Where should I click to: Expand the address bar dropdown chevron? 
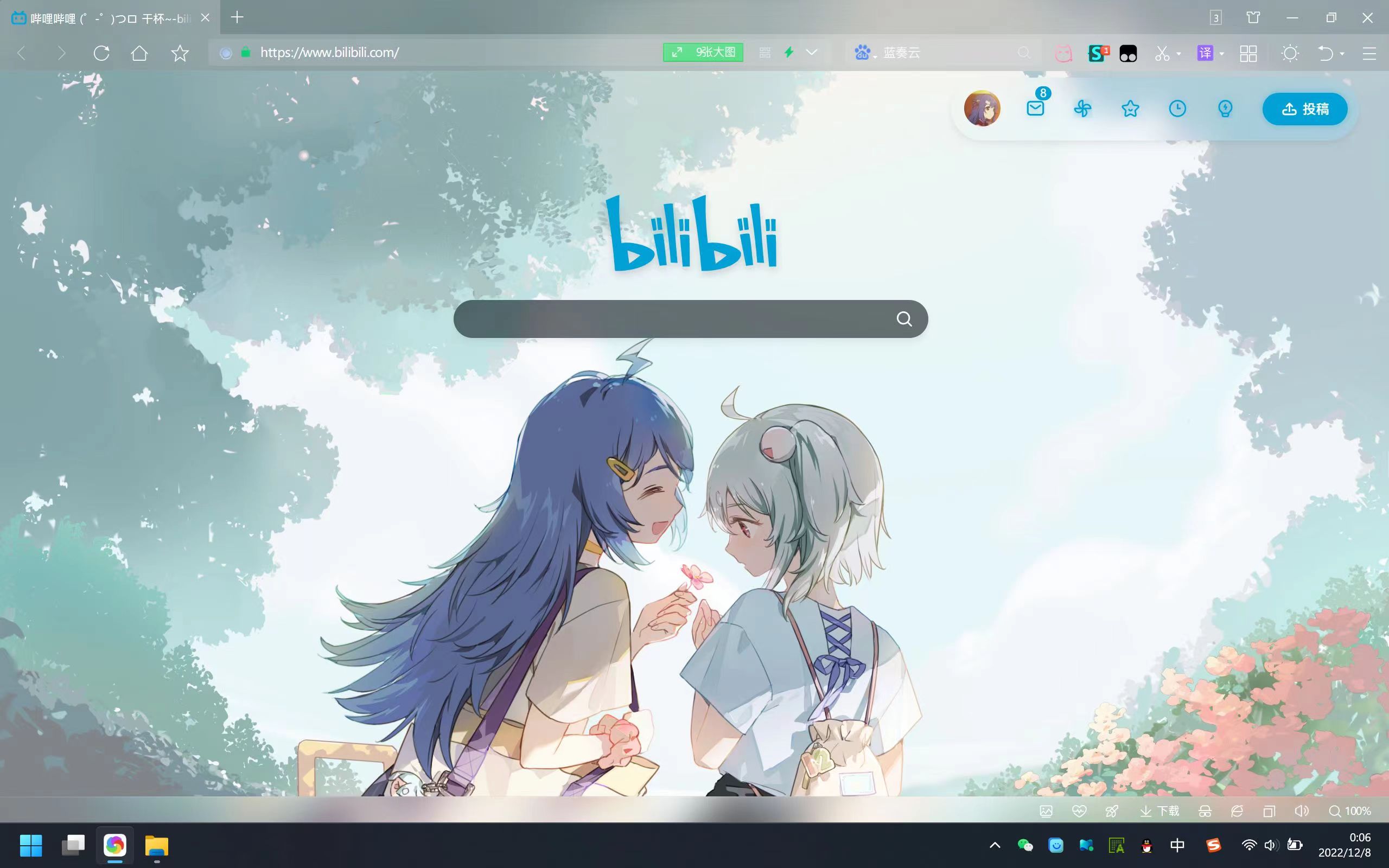click(x=812, y=52)
